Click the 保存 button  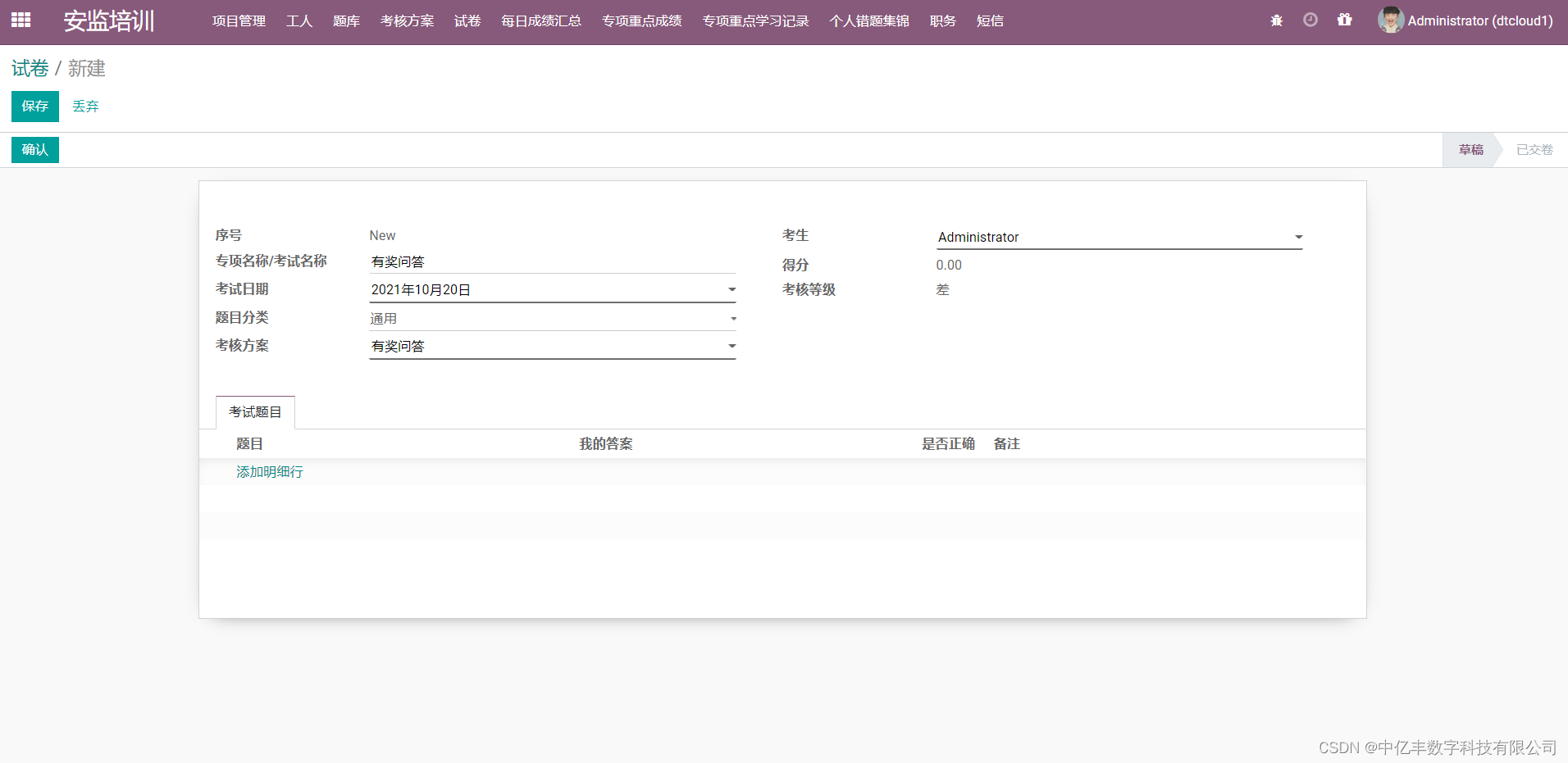pyautogui.click(x=35, y=106)
